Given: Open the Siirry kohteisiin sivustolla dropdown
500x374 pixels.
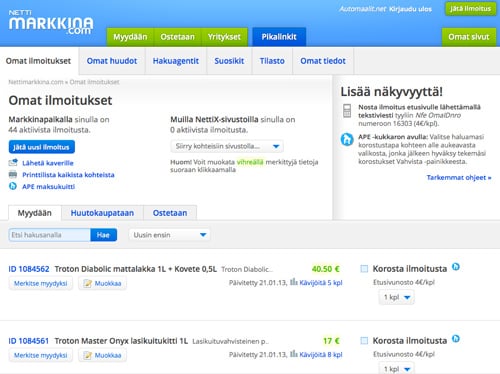Looking at the screenshot, I should pos(227,146).
